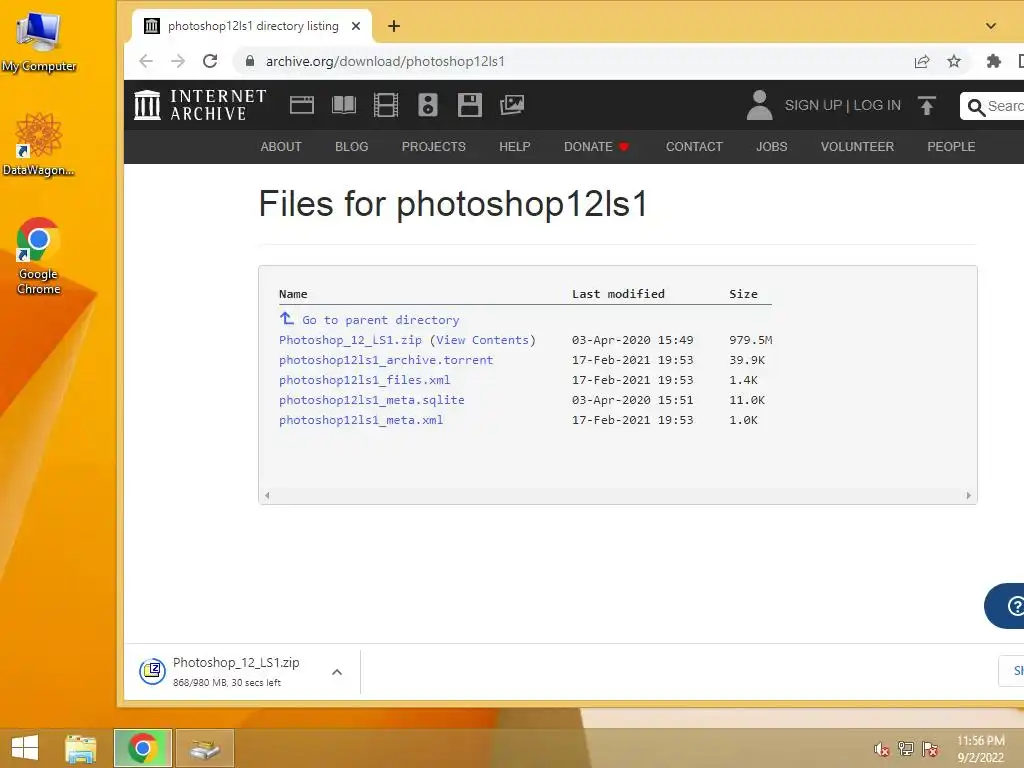Click the Last modified column header
The height and width of the screenshot is (768, 1024).
[618, 294]
